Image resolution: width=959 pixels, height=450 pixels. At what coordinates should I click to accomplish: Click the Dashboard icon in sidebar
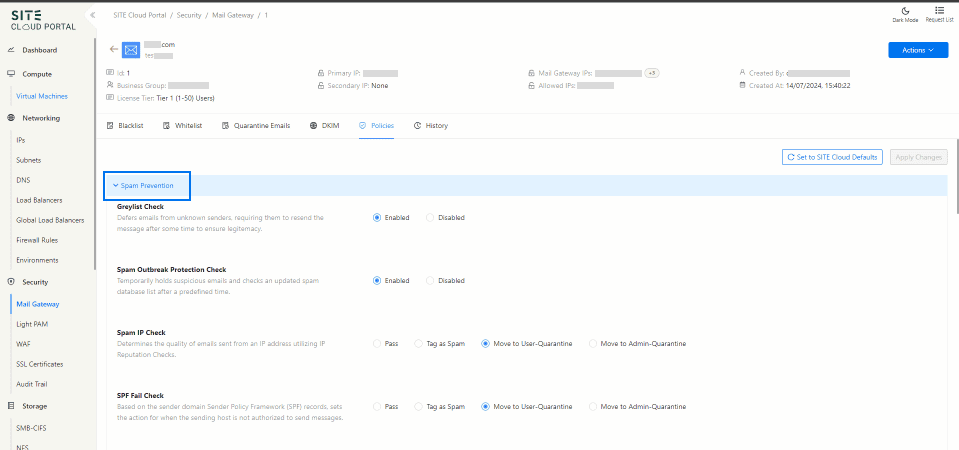[11, 50]
